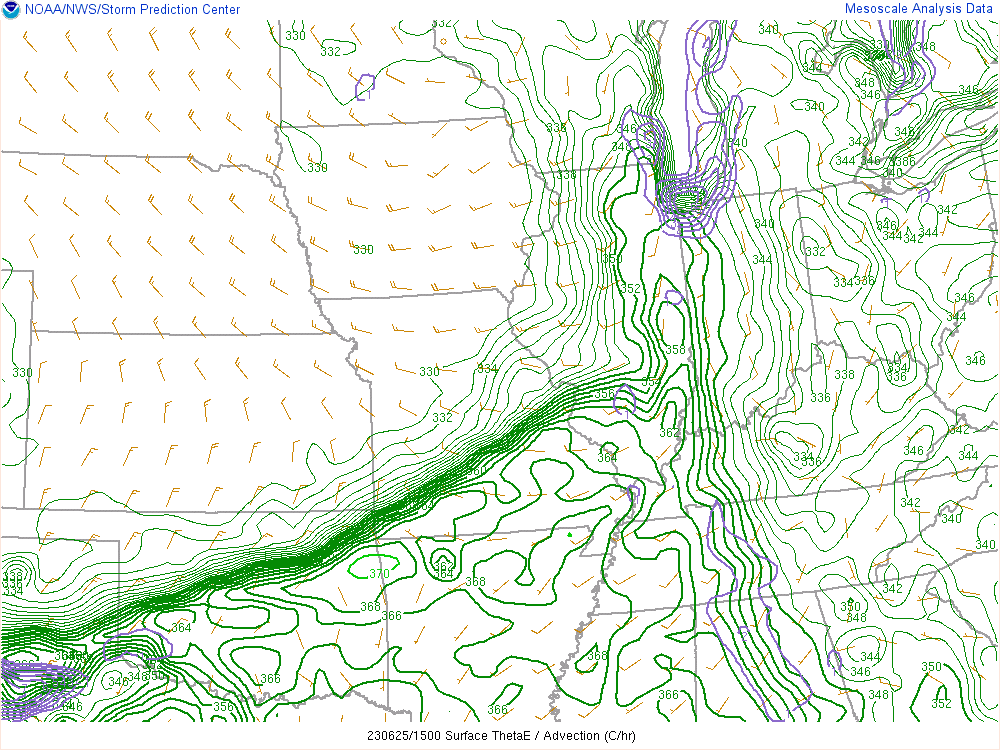Select the purple closed contour beside top 332 label

[365, 87]
